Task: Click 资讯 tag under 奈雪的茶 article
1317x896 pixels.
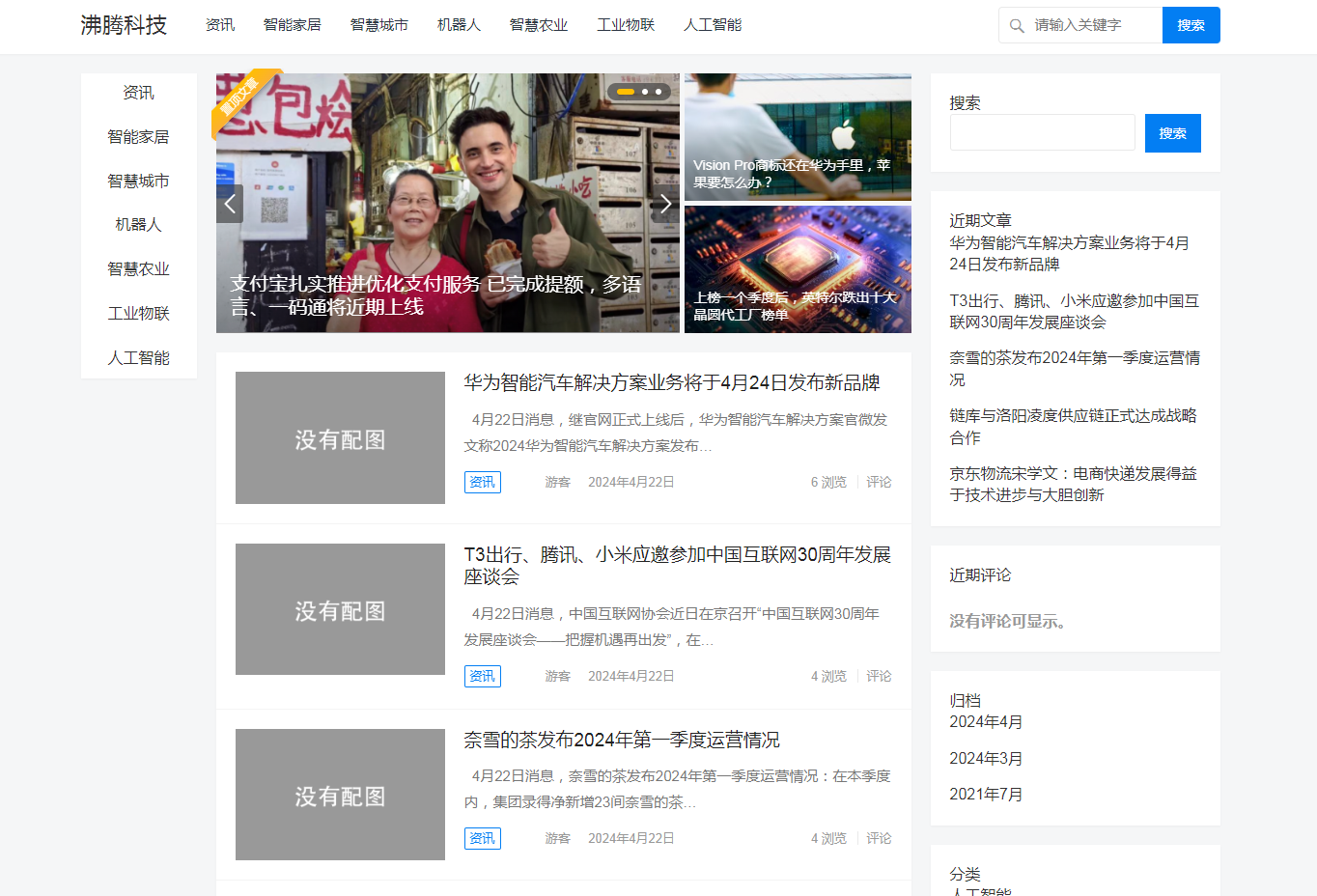Action: pos(483,838)
